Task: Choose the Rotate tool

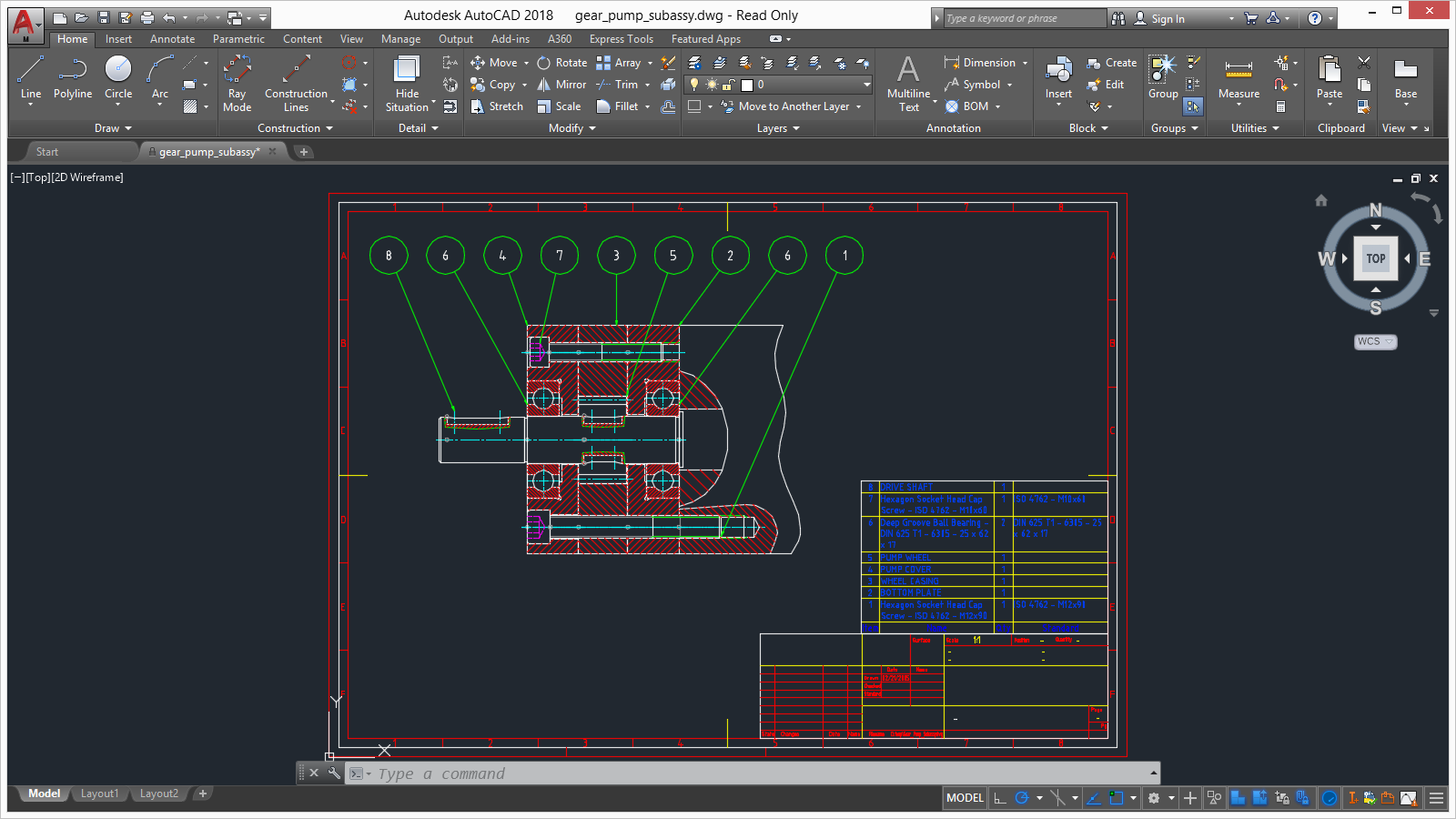Action: [x=561, y=63]
